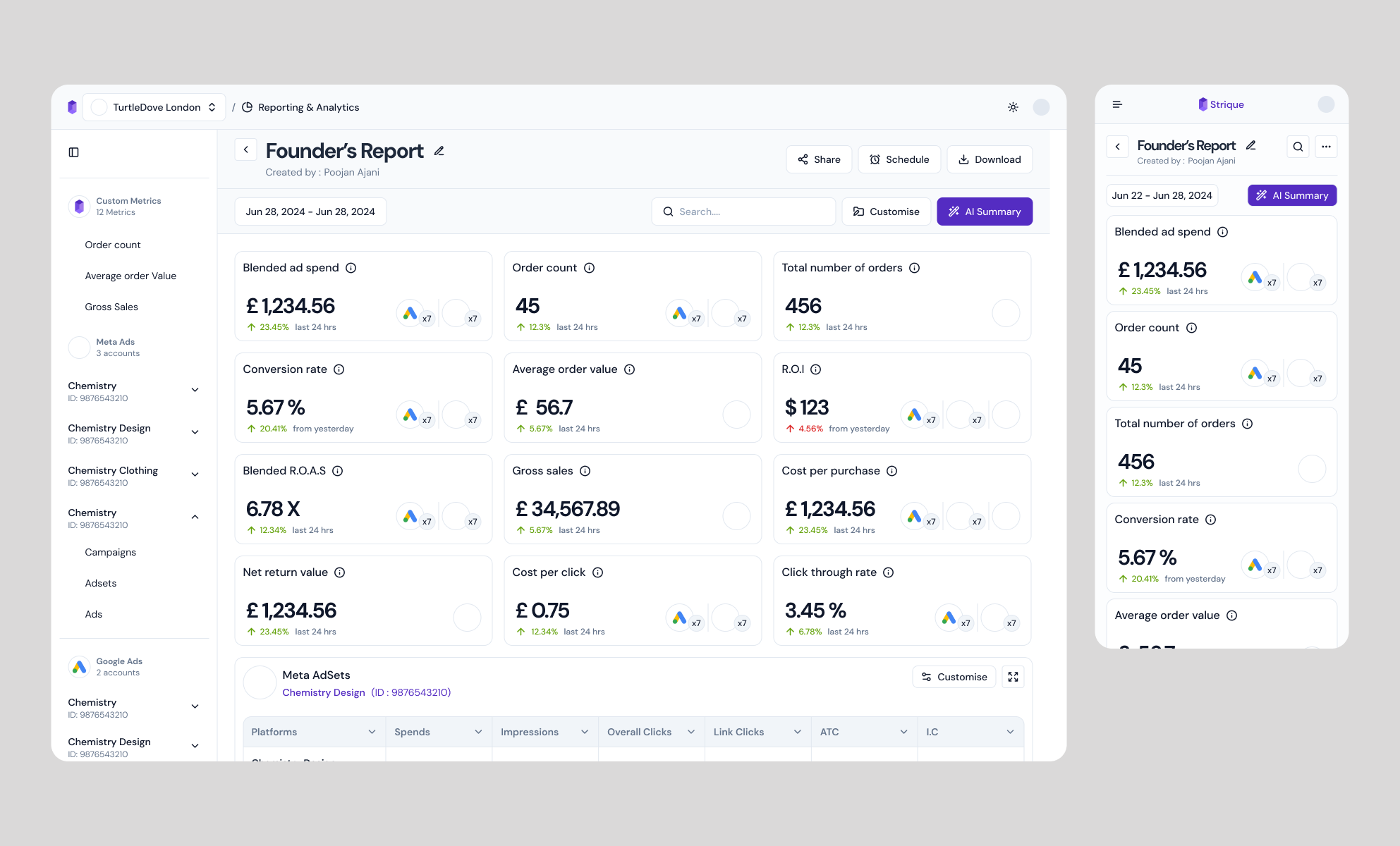Click mobile edit pencil by Founder's Report
The width and height of the screenshot is (1400, 846).
[1251, 145]
